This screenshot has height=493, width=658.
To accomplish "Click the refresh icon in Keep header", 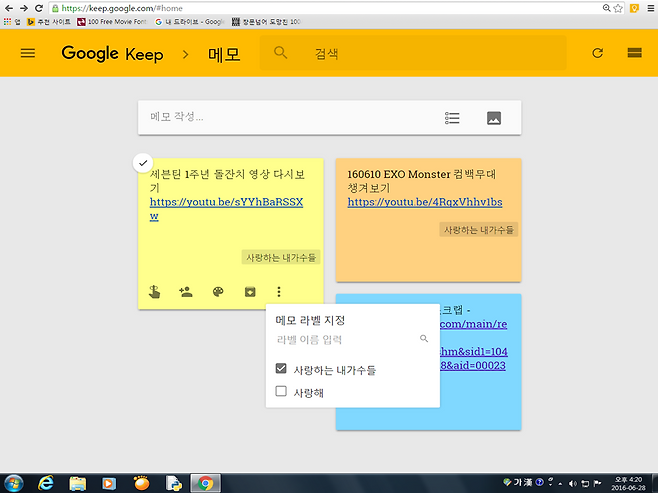I will (598, 53).
